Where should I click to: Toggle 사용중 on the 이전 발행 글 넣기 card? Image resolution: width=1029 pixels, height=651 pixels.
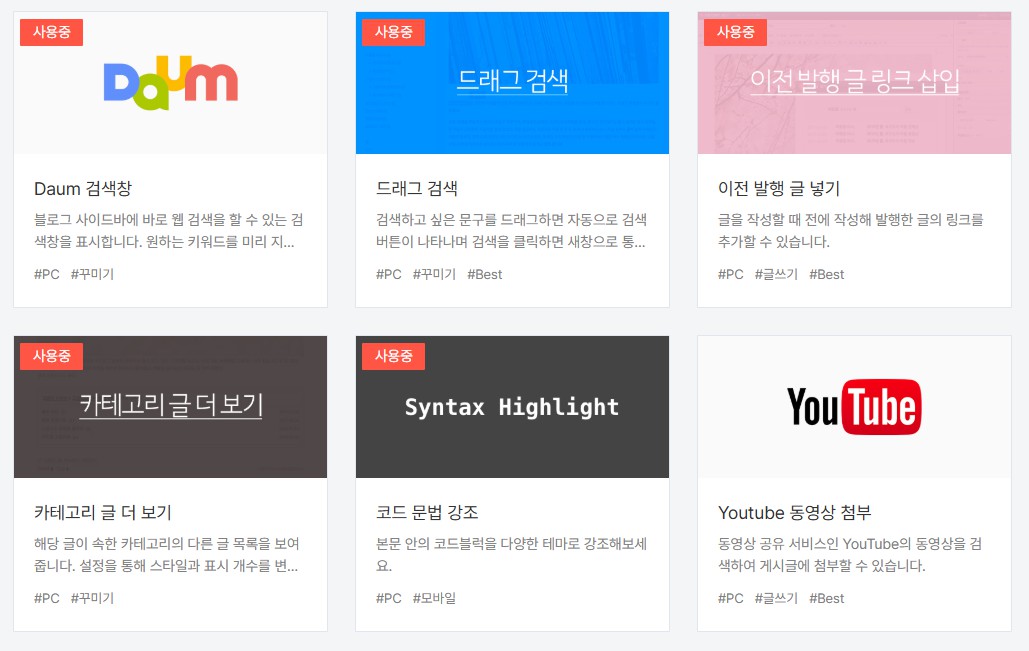735,31
